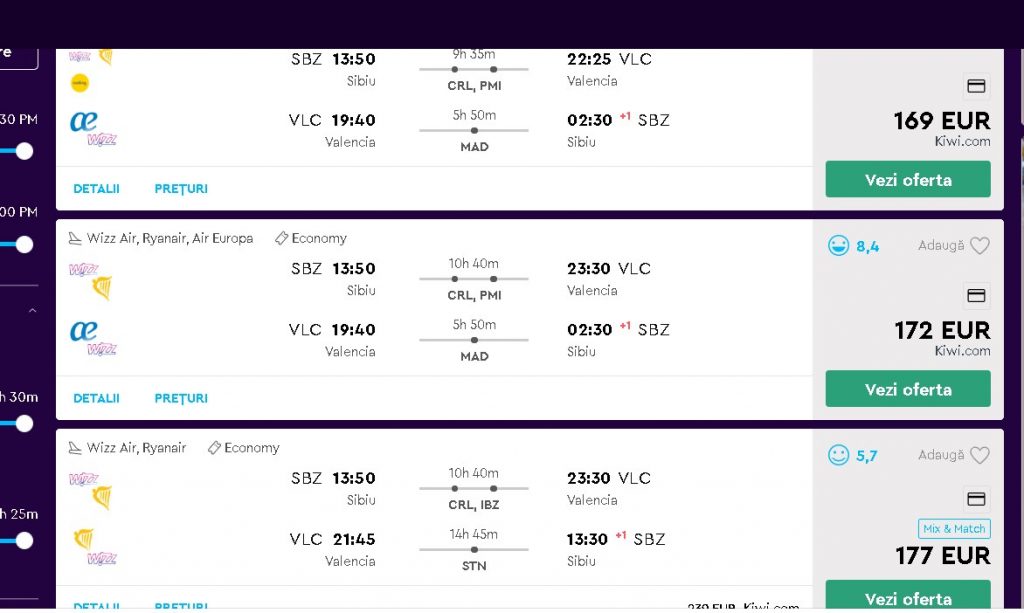Open the PREȚURI tab of the 169 EUR offer
This screenshot has width=1024, height=613.
(181, 189)
